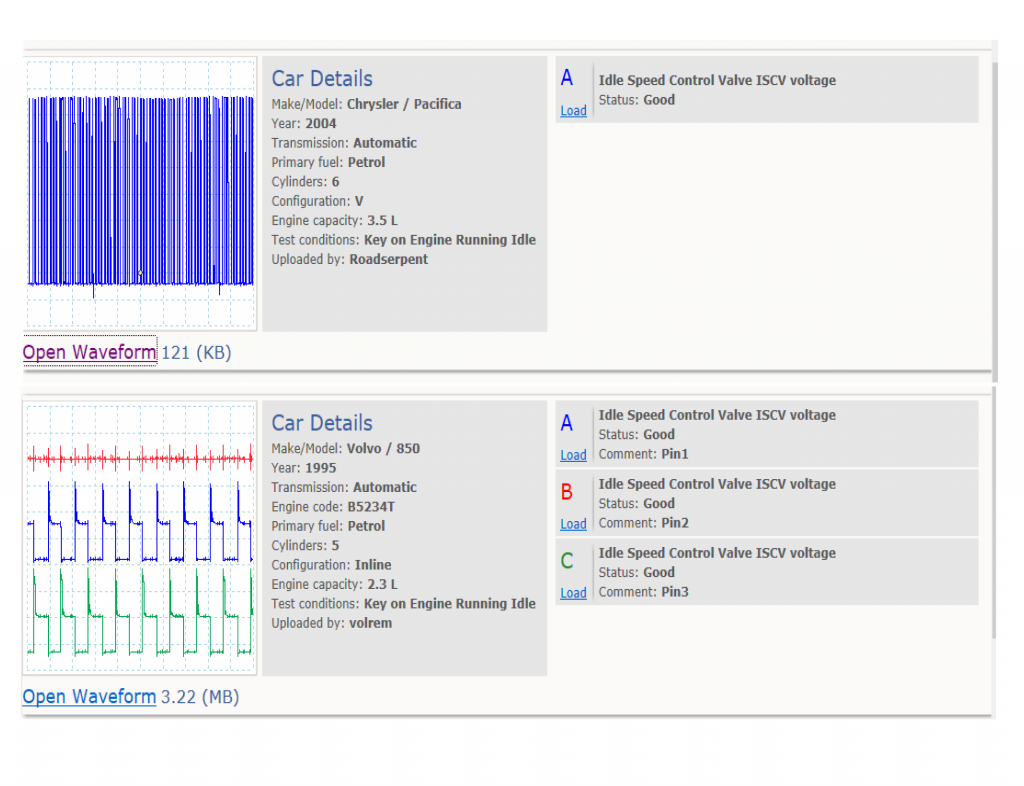The width and height of the screenshot is (1024, 786).
Task: Load channel C Pin3 for Volvo 850
Action: click(x=573, y=593)
